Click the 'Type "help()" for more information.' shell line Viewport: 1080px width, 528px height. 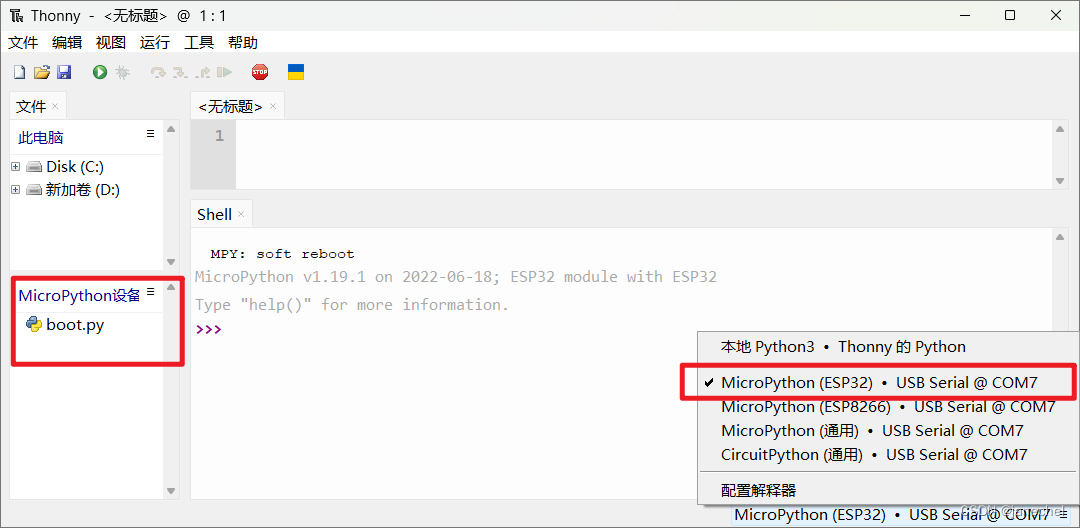tap(352, 304)
